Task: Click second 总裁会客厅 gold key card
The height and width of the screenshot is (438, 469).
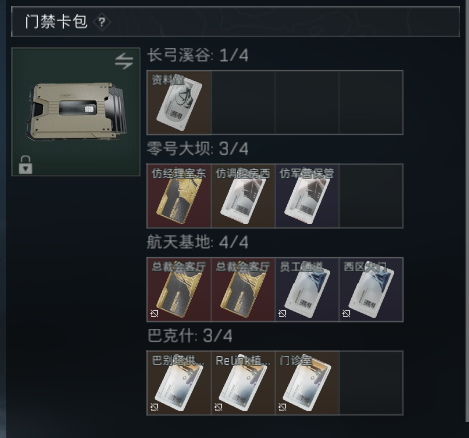Action: click(x=243, y=289)
